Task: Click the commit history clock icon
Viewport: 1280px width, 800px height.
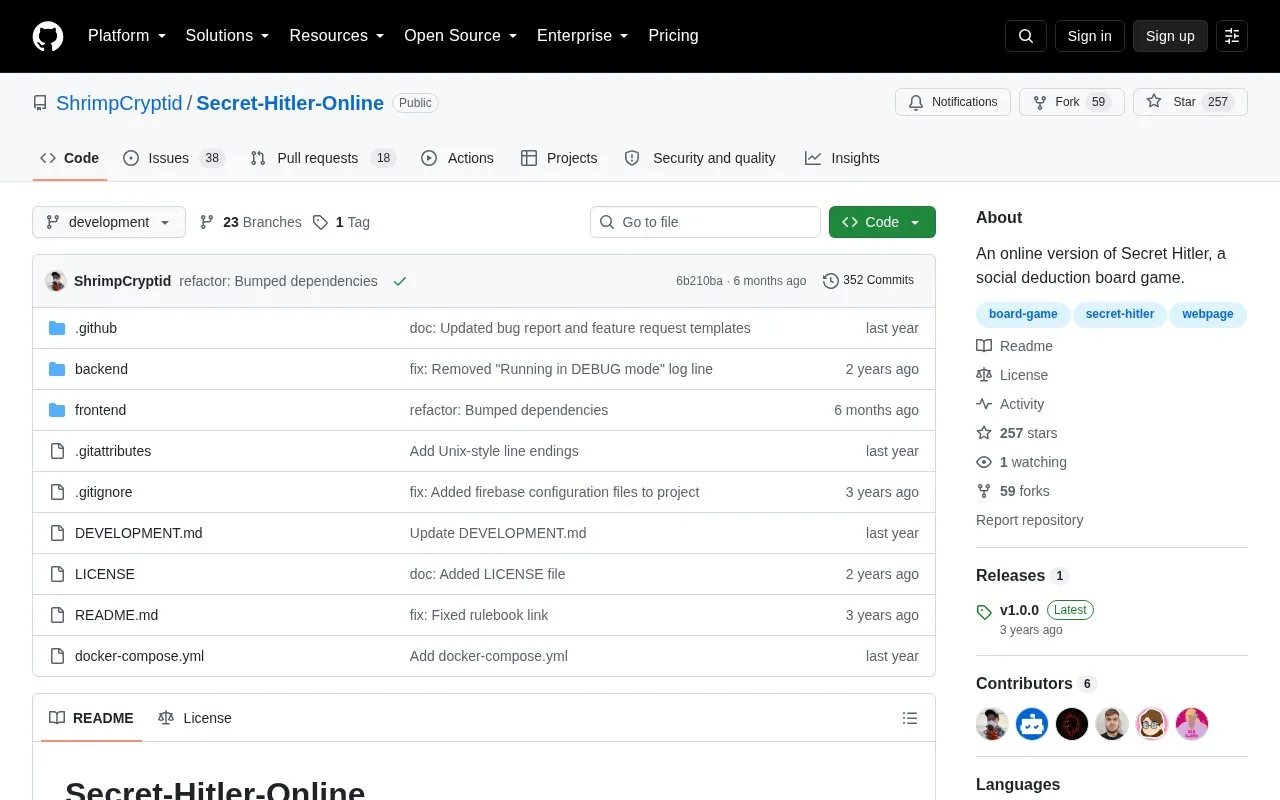Action: pyautogui.click(x=830, y=281)
